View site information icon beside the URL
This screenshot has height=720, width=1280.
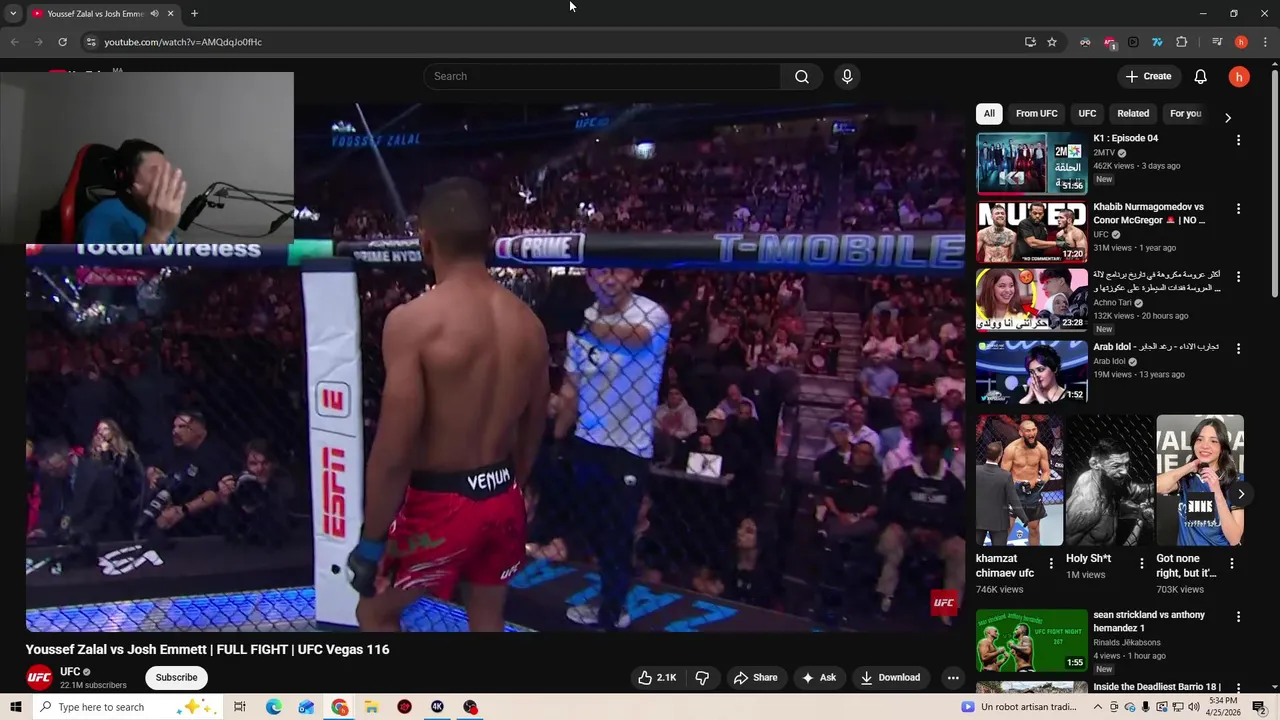click(90, 42)
